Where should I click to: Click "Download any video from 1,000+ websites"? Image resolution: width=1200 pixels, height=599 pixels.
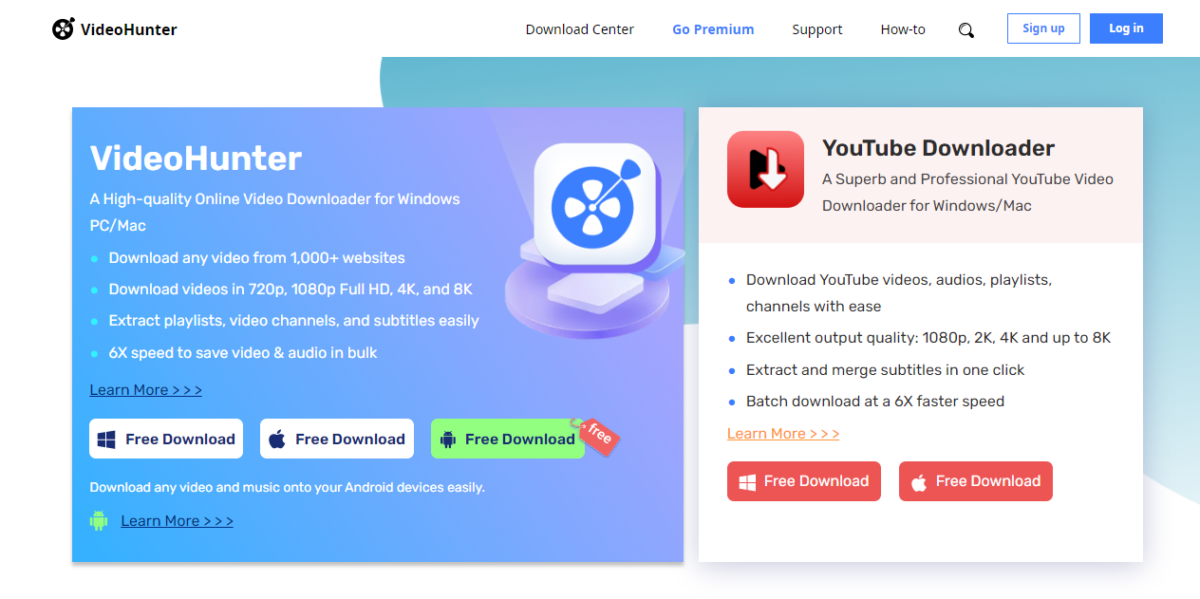(257, 258)
